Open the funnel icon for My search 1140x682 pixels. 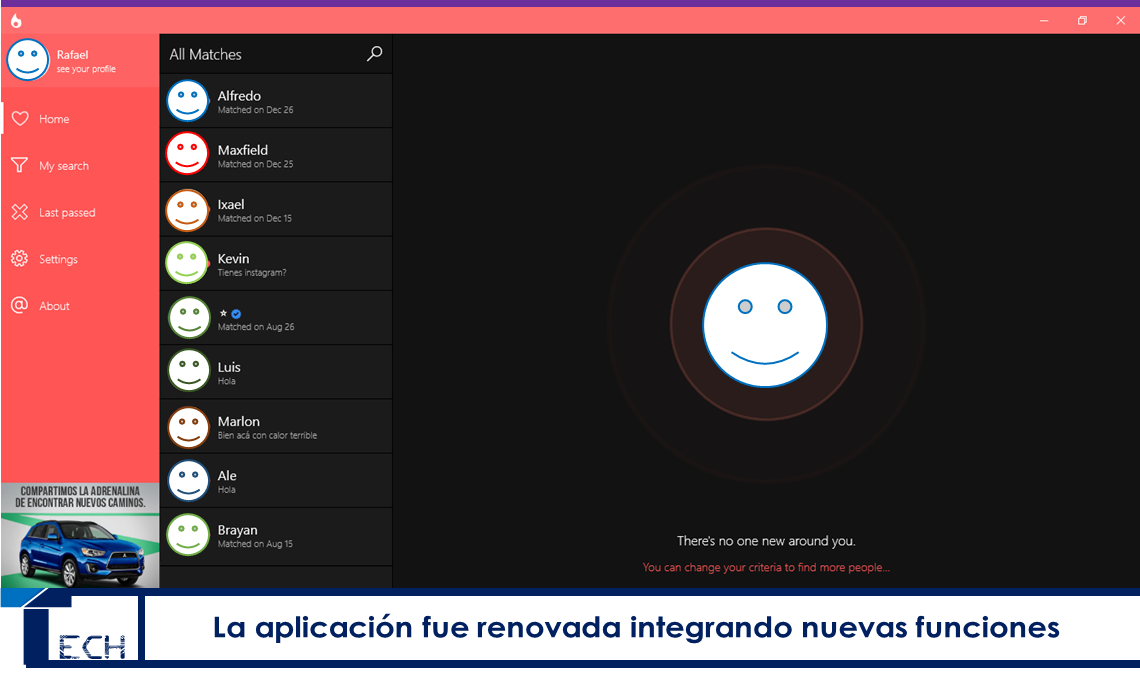20,165
